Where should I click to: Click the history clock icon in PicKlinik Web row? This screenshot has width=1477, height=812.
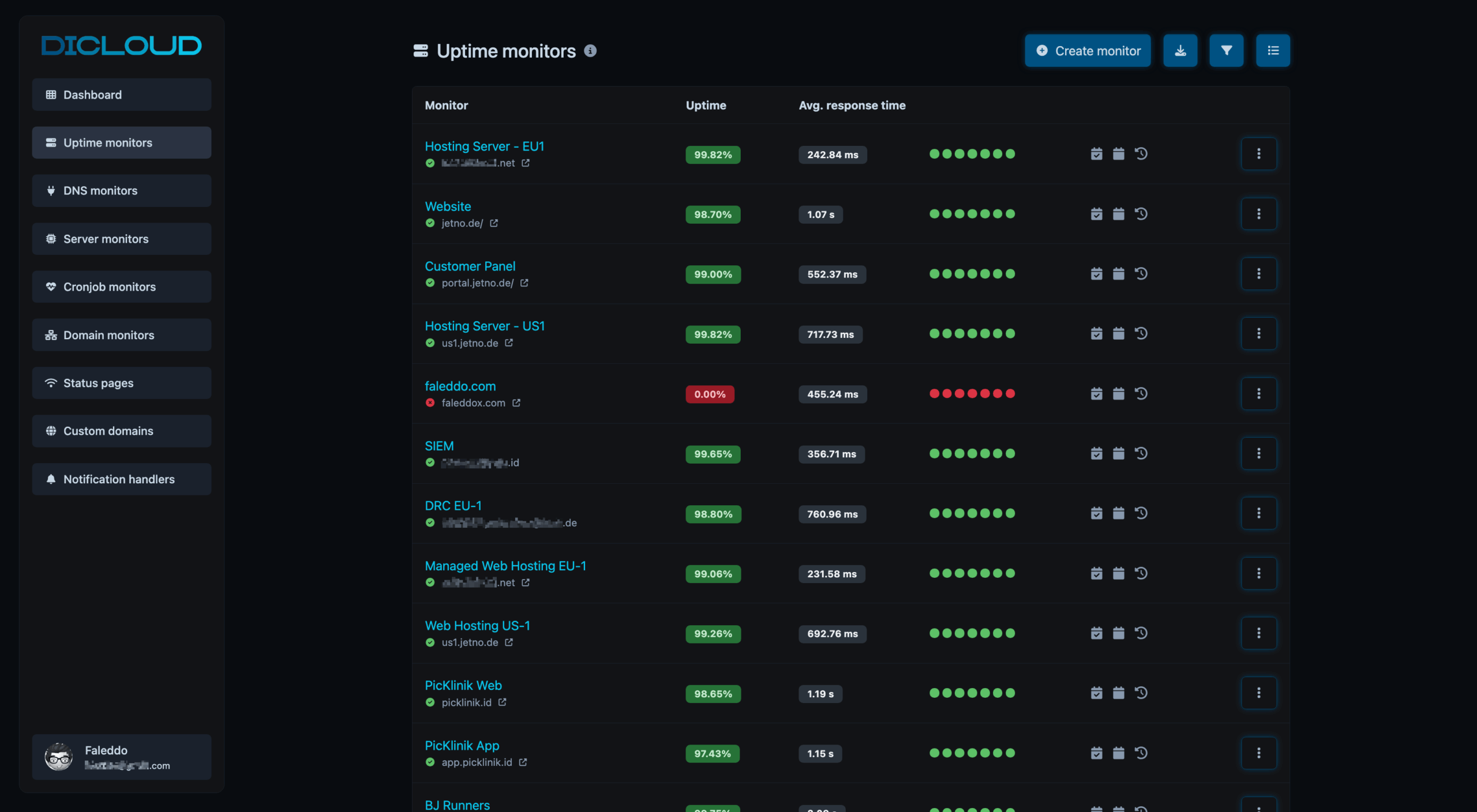point(1141,693)
